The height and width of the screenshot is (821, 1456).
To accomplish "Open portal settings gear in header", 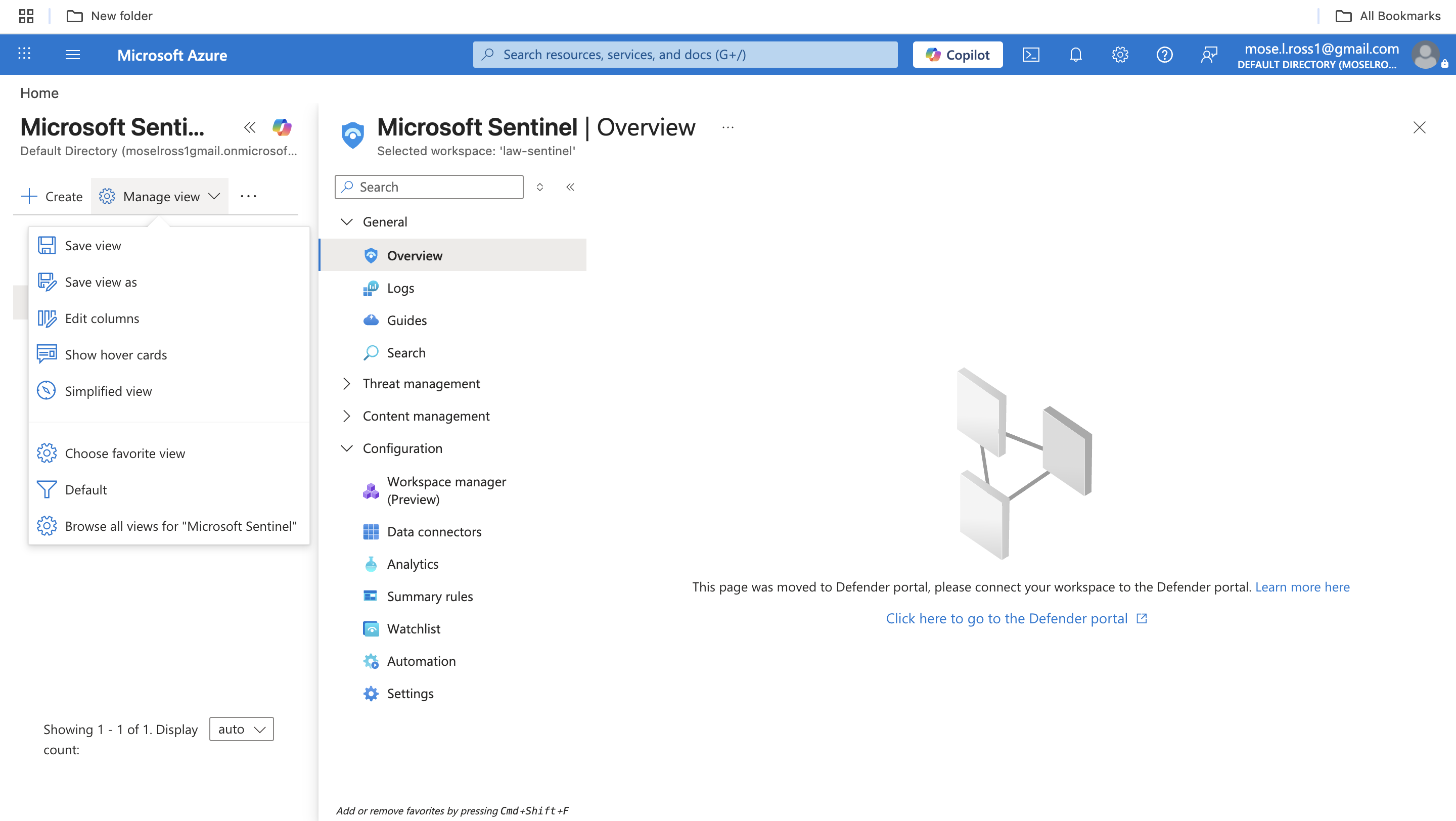I will tap(1120, 55).
